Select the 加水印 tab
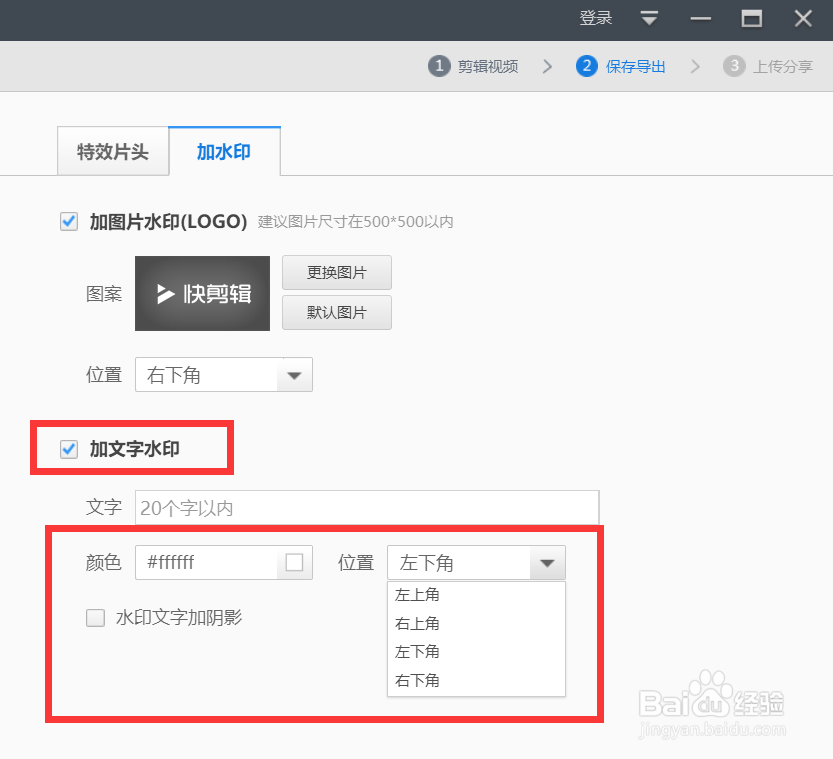Image resolution: width=833 pixels, height=759 pixels. tap(224, 150)
